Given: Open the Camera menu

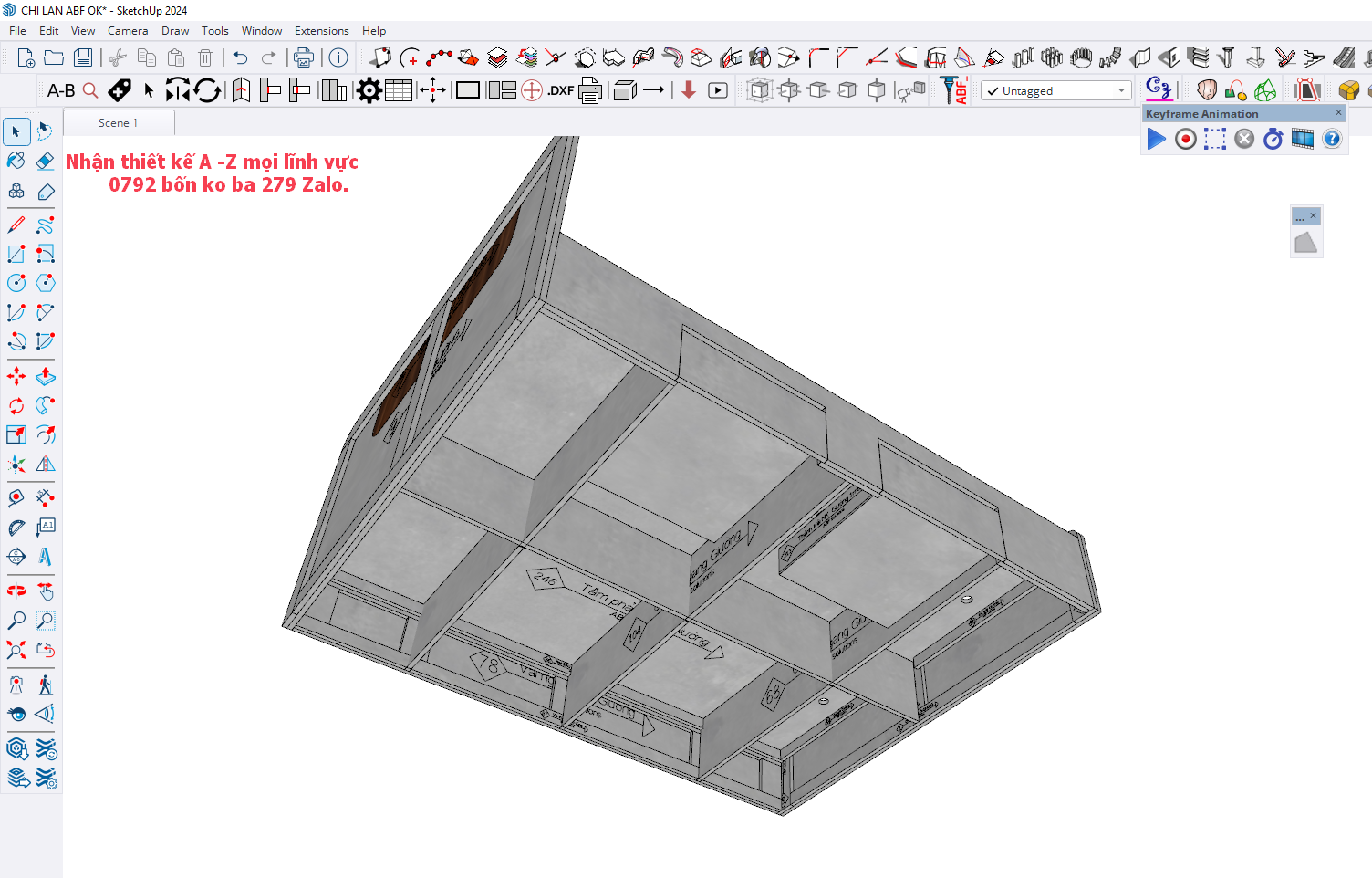Looking at the screenshot, I should coord(128,31).
